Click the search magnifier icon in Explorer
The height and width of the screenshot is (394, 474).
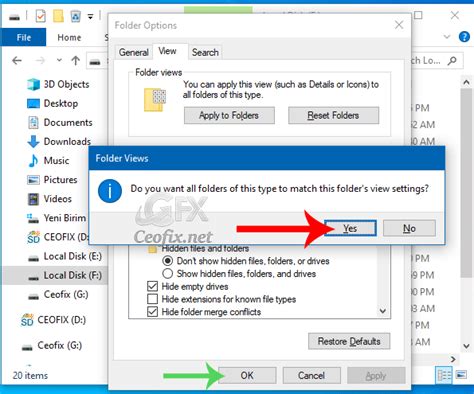(x=452, y=61)
